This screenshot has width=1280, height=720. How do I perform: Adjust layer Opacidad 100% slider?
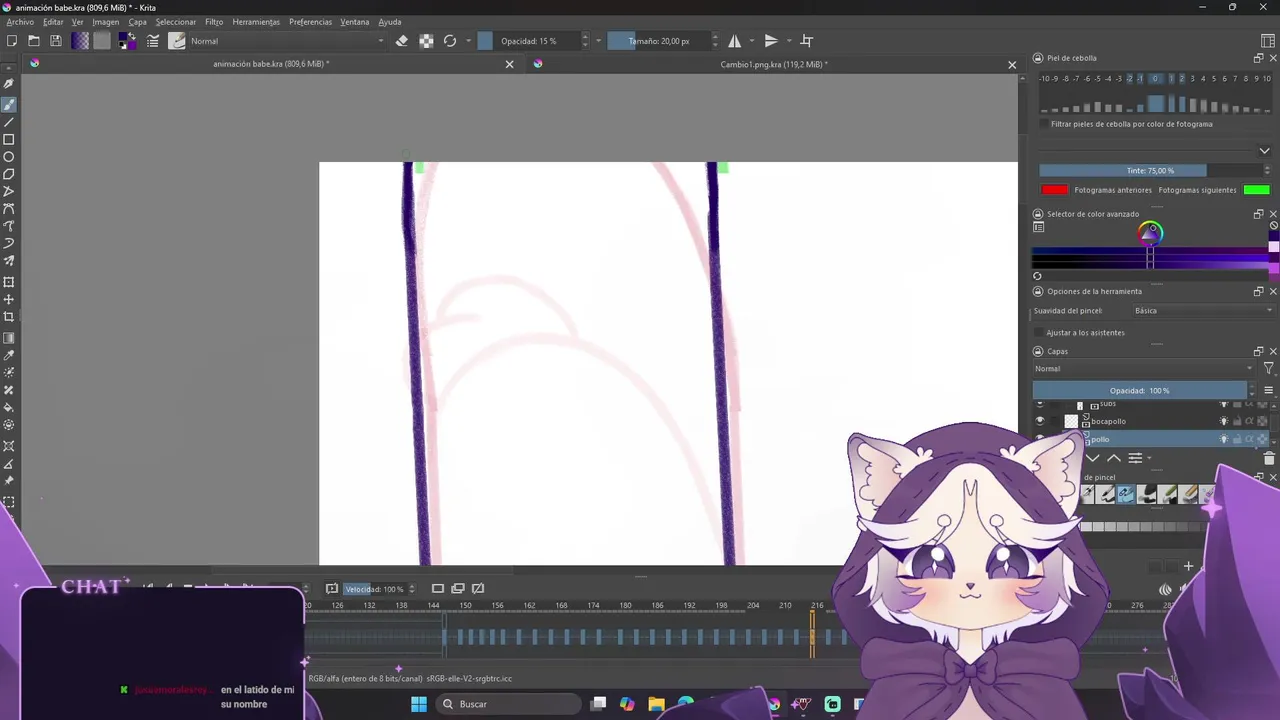[x=1140, y=390]
